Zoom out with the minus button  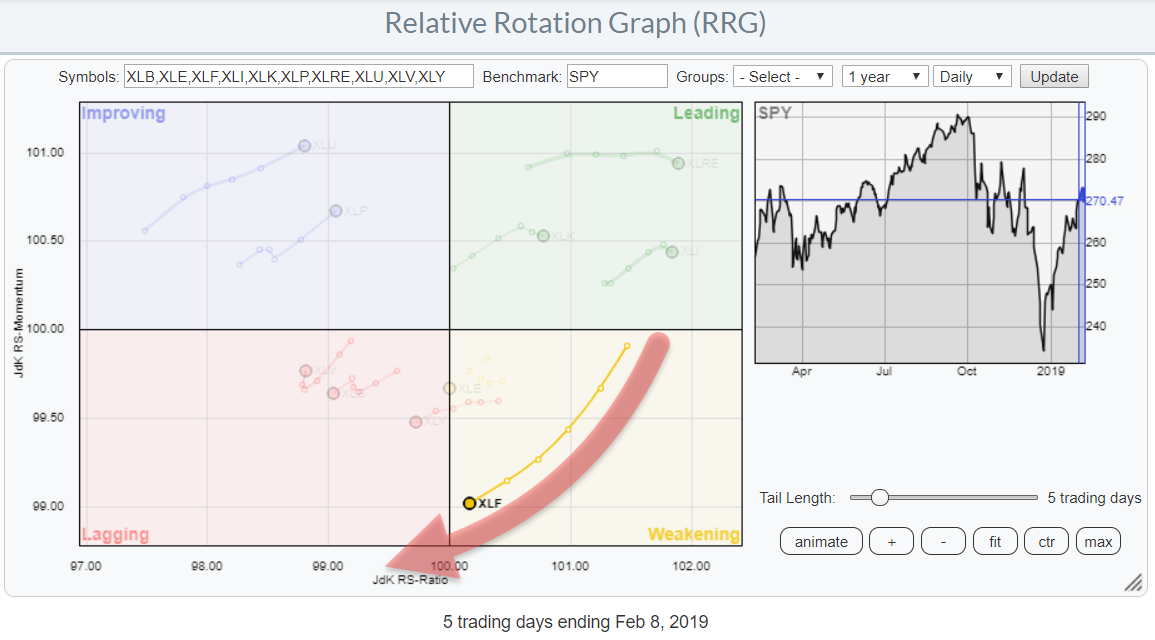(943, 542)
